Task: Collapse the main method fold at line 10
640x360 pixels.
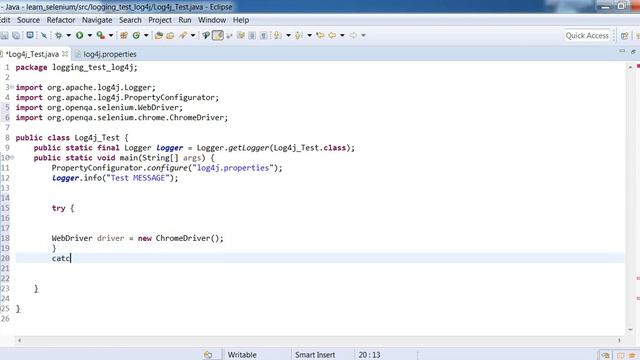Action: [x=12, y=158]
